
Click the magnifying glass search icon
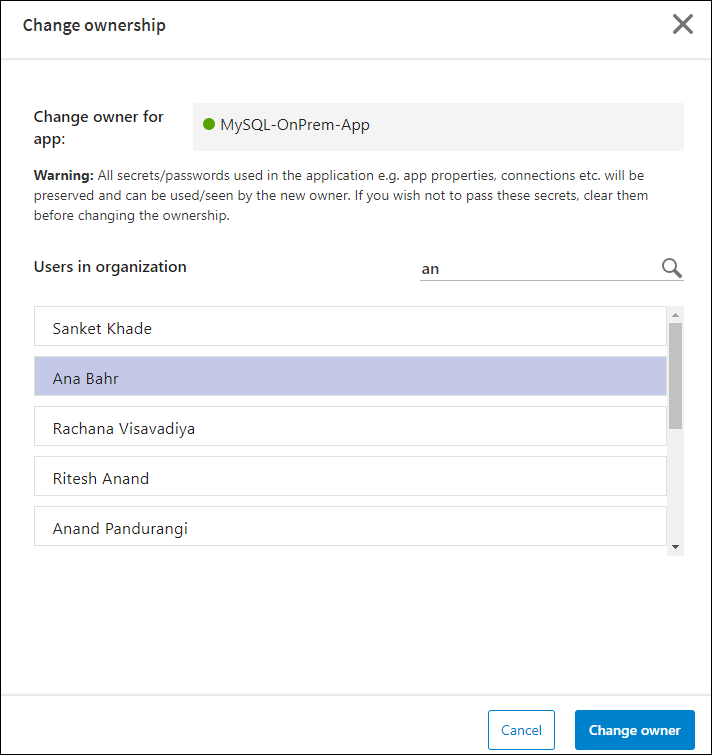[671, 268]
